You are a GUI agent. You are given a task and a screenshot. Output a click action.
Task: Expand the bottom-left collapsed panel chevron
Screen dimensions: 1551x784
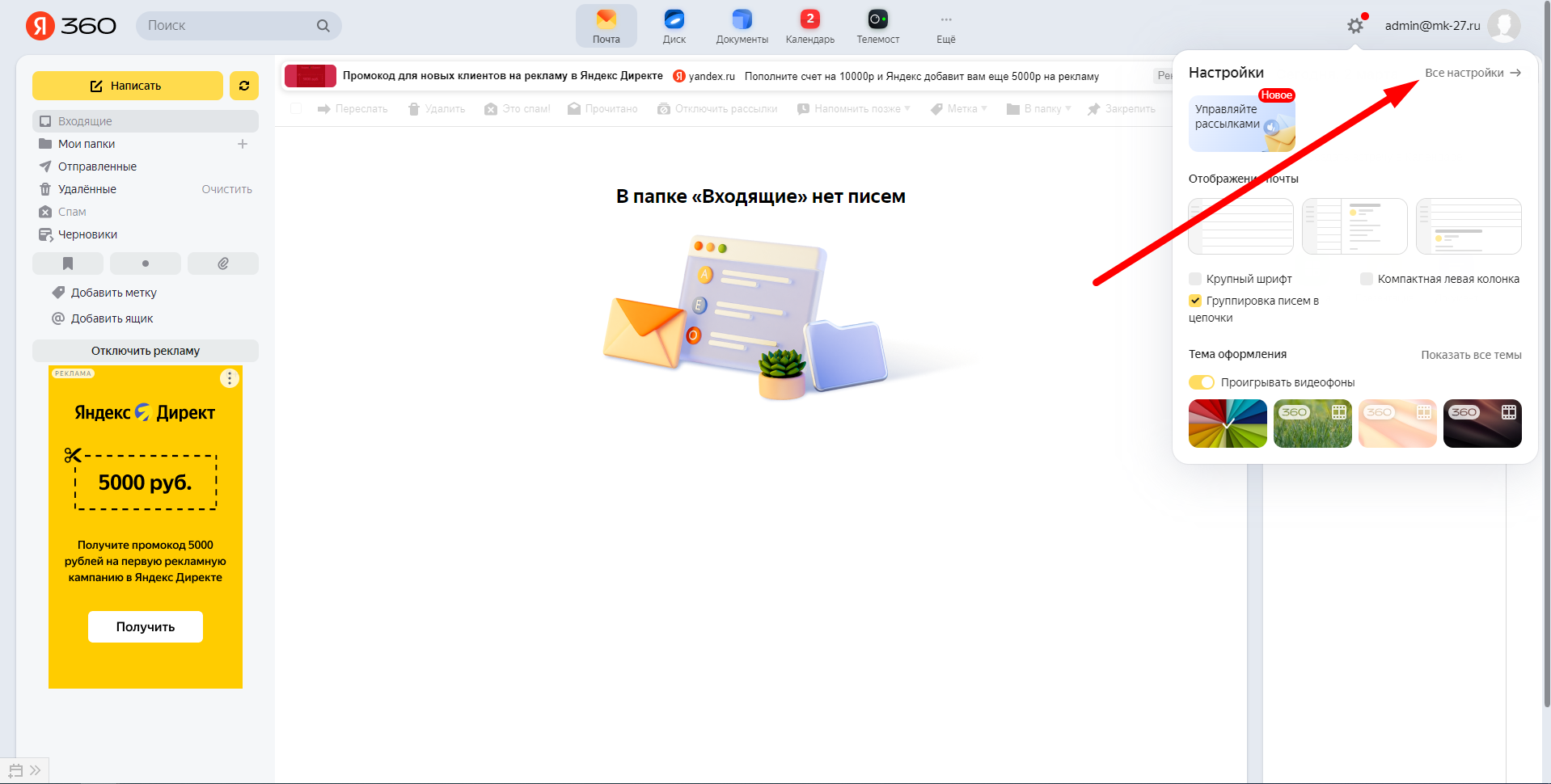point(36,770)
